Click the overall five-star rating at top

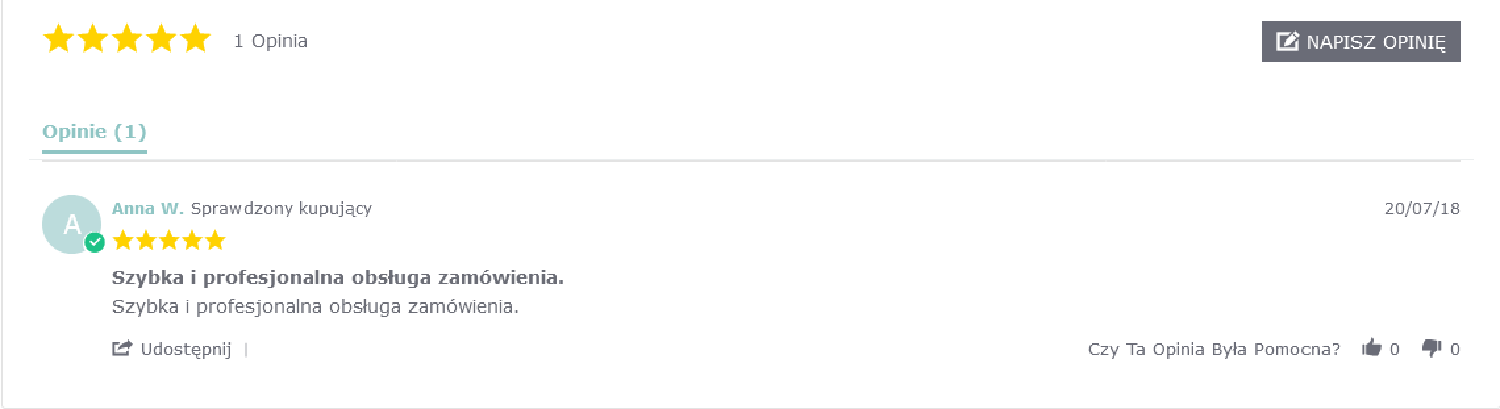point(126,40)
